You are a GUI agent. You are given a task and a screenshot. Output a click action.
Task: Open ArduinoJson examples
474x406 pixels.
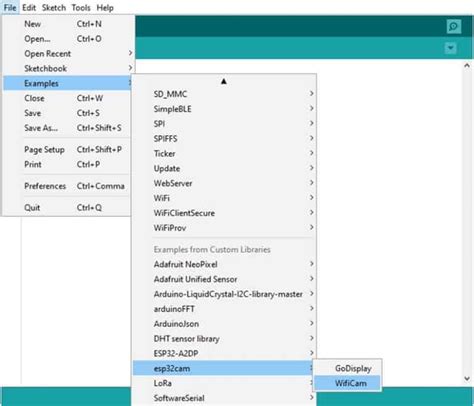[x=224, y=324]
